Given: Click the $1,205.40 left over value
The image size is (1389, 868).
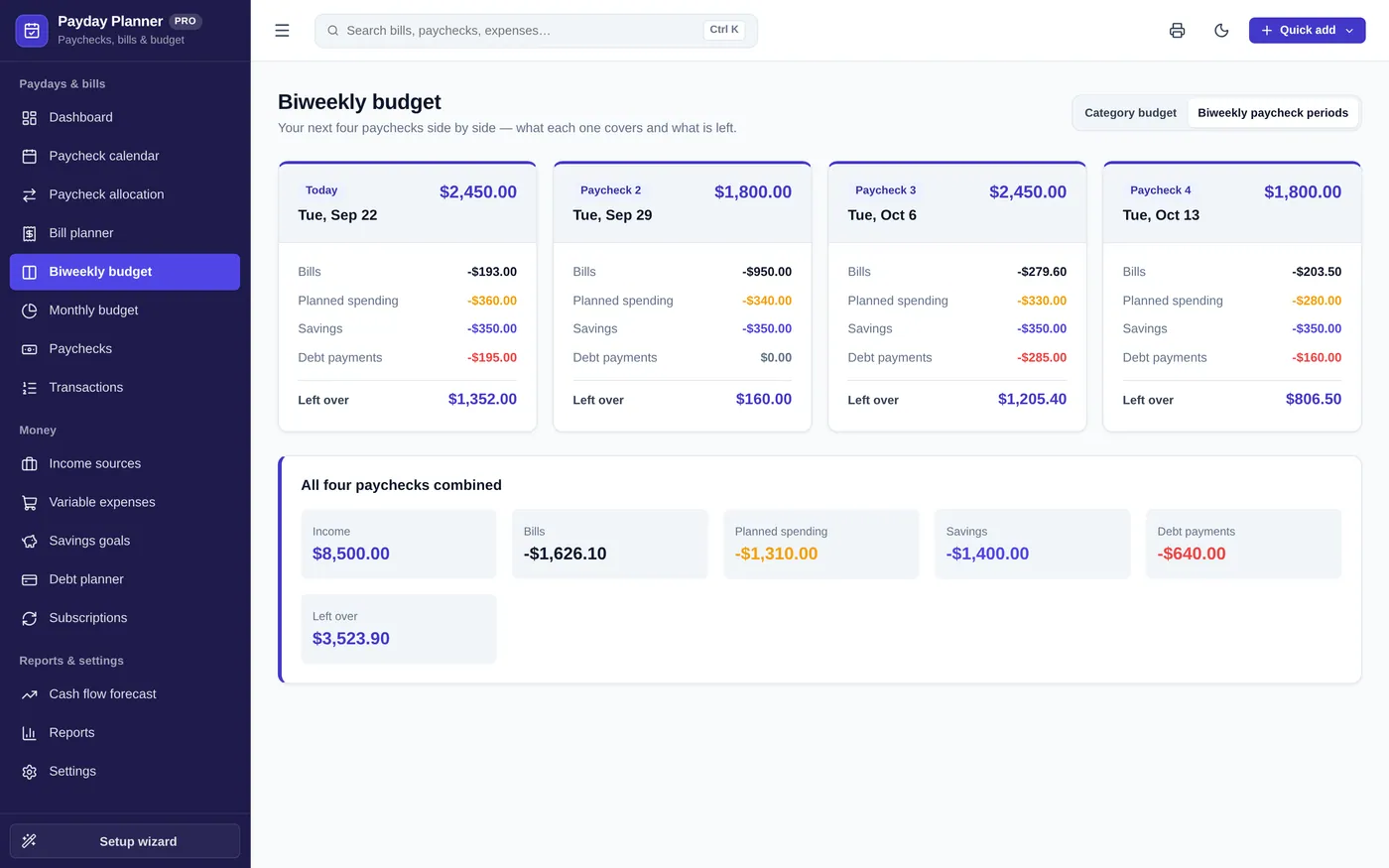Looking at the screenshot, I should pyautogui.click(x=1032, y=399).
